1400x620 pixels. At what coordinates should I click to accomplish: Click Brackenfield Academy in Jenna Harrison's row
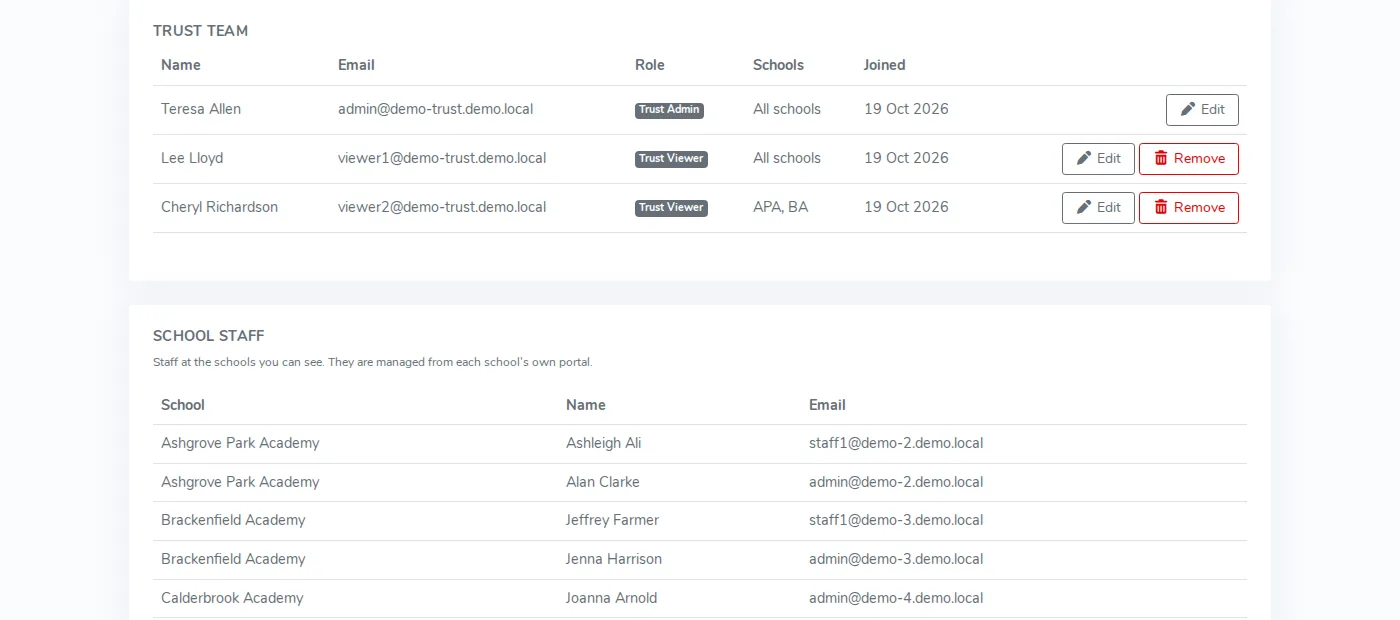(x=233, y=559)
